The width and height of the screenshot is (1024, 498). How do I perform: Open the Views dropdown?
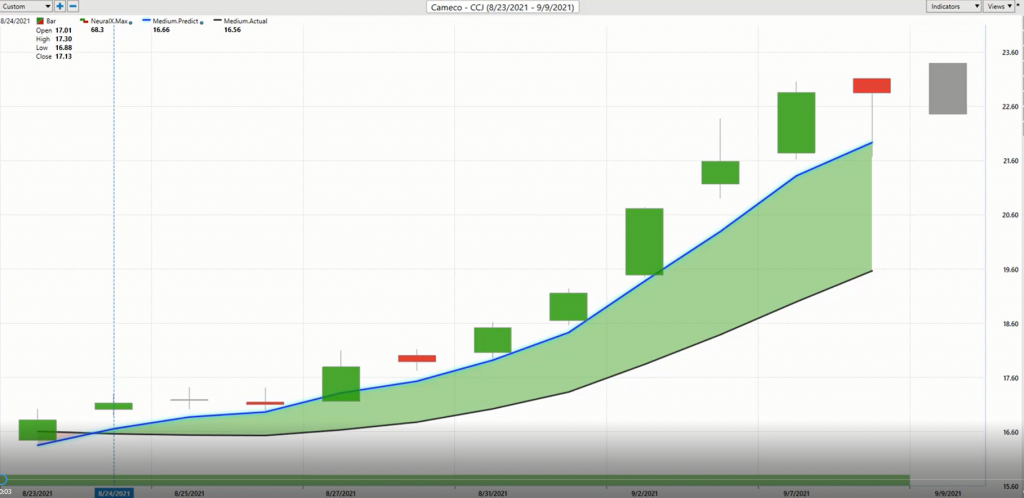[999, 7]
